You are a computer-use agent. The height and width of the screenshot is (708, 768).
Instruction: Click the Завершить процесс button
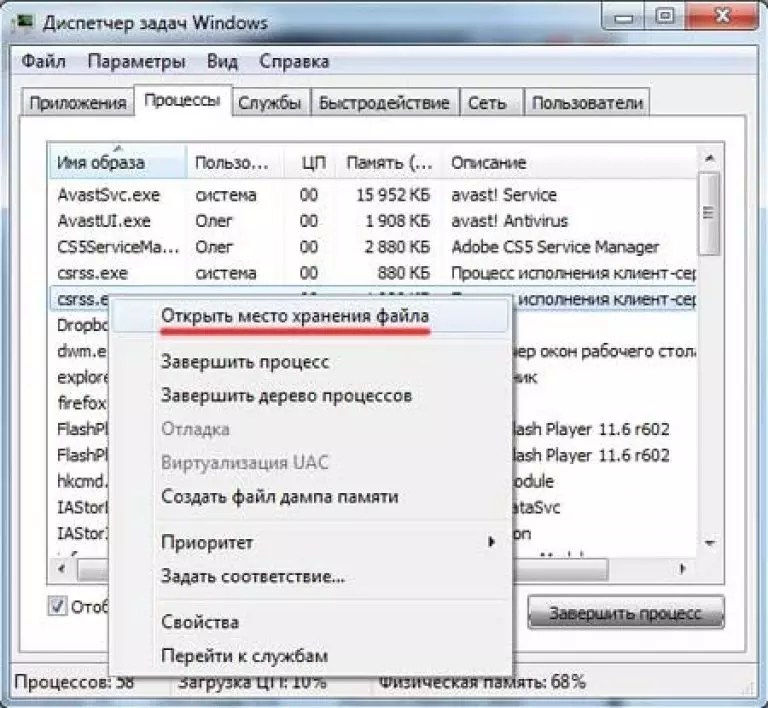pyautogui.click(x=625, y=612)
